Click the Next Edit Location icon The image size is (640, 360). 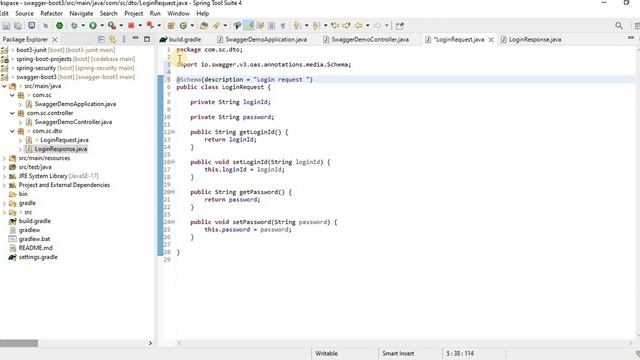pyautogui.click(x=347, y=26)
